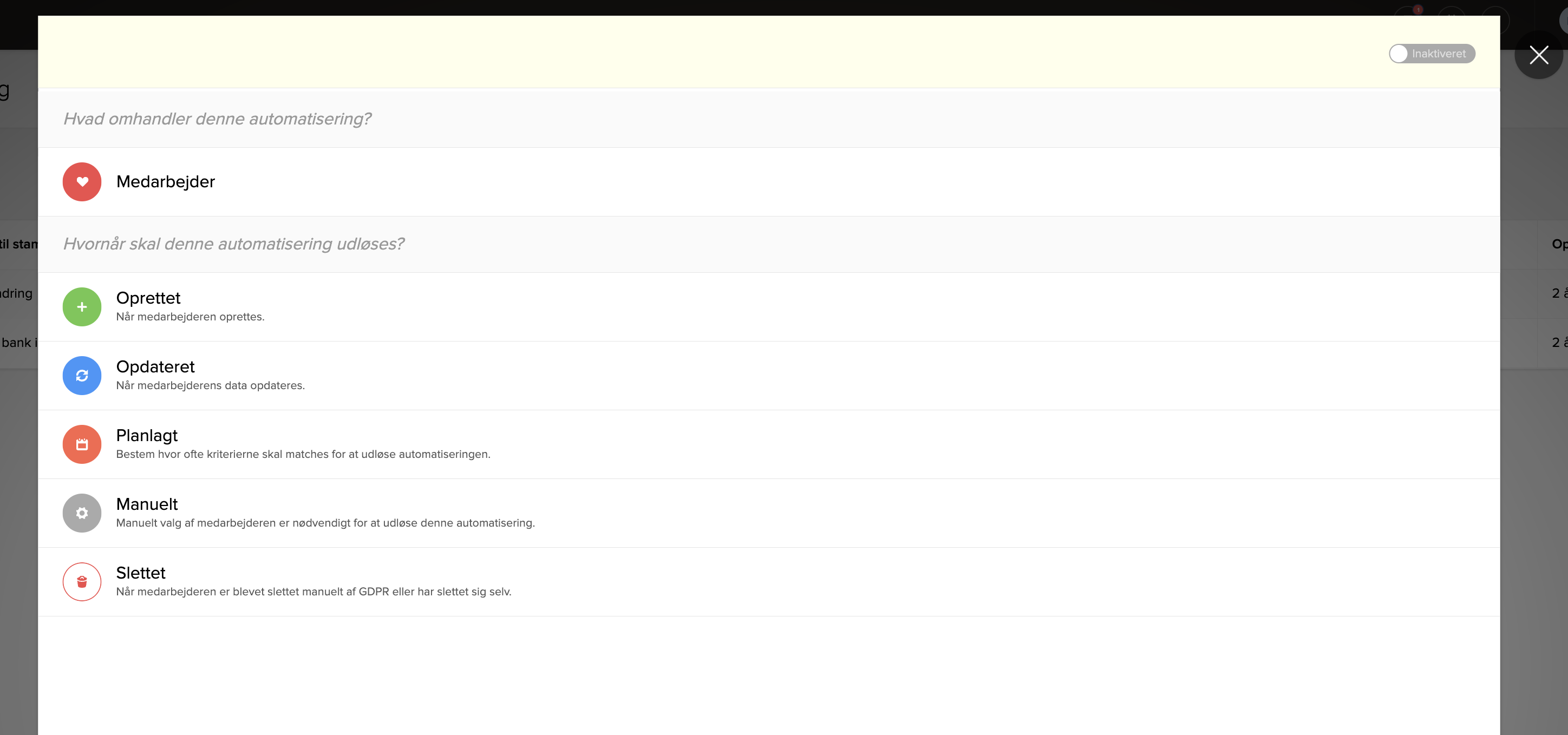
Task: Click the red trash Slettet icon
Action: [82, 582]
